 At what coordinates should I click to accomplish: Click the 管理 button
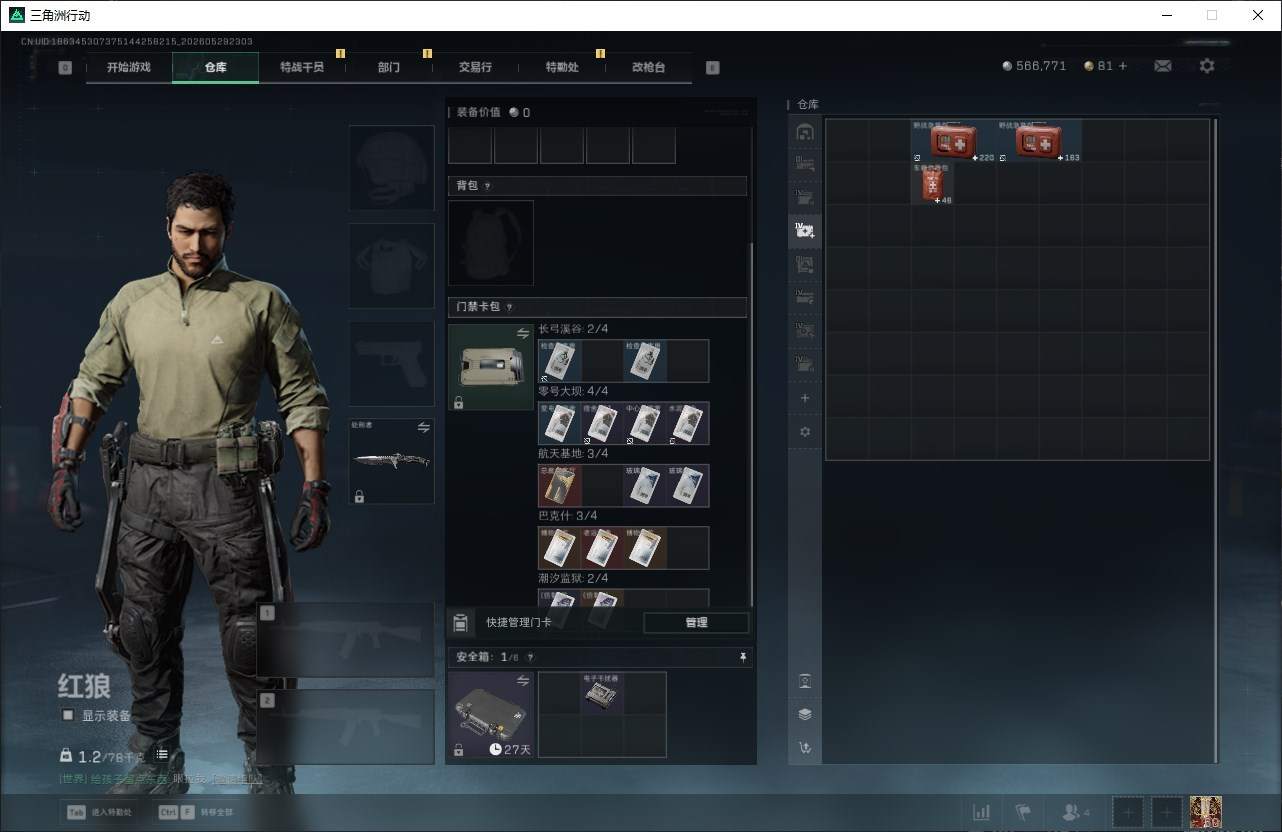tap(696, 622)
